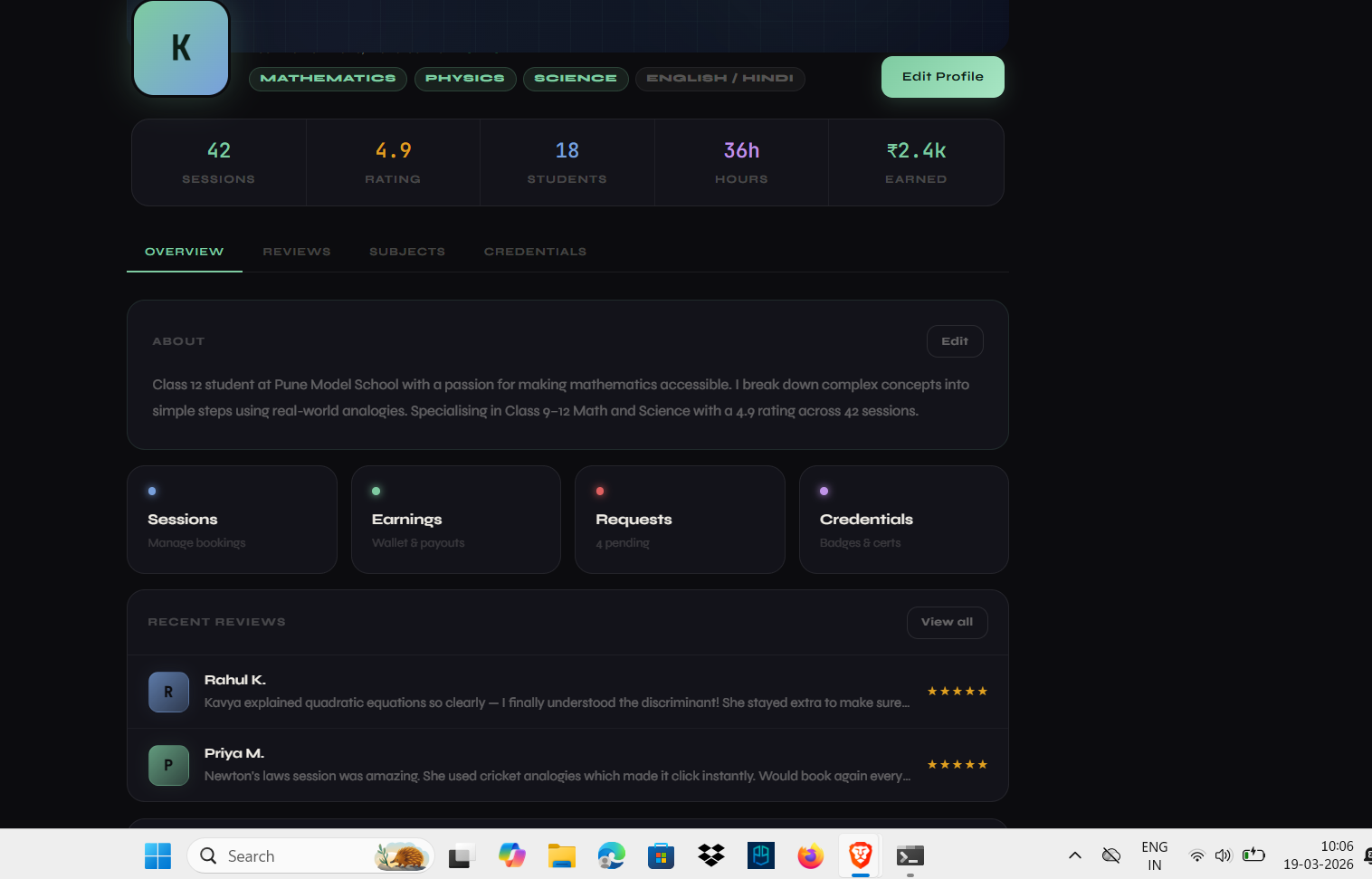The image size is (1372, 879).
Task: Switch to the Overview tab
Action: (x=185, y=252)
